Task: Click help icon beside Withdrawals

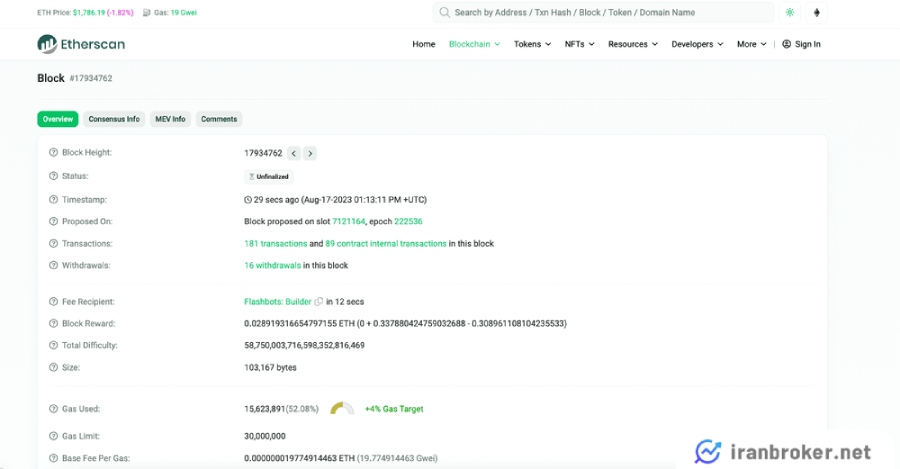Action: pos(53,265)
